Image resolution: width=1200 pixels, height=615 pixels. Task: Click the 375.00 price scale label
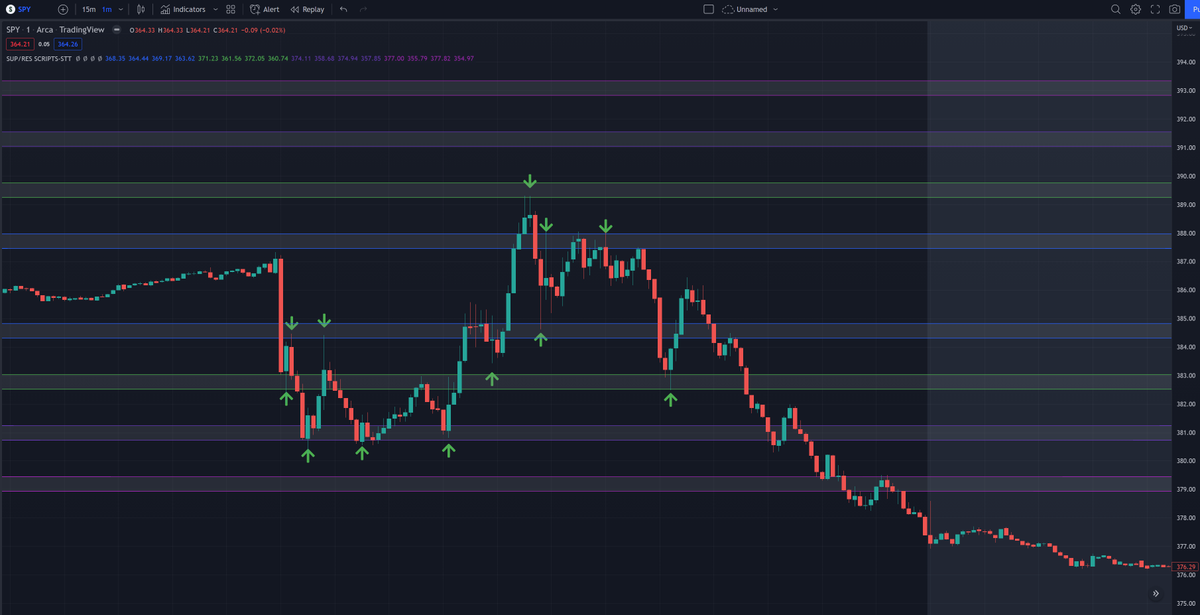1186,604
